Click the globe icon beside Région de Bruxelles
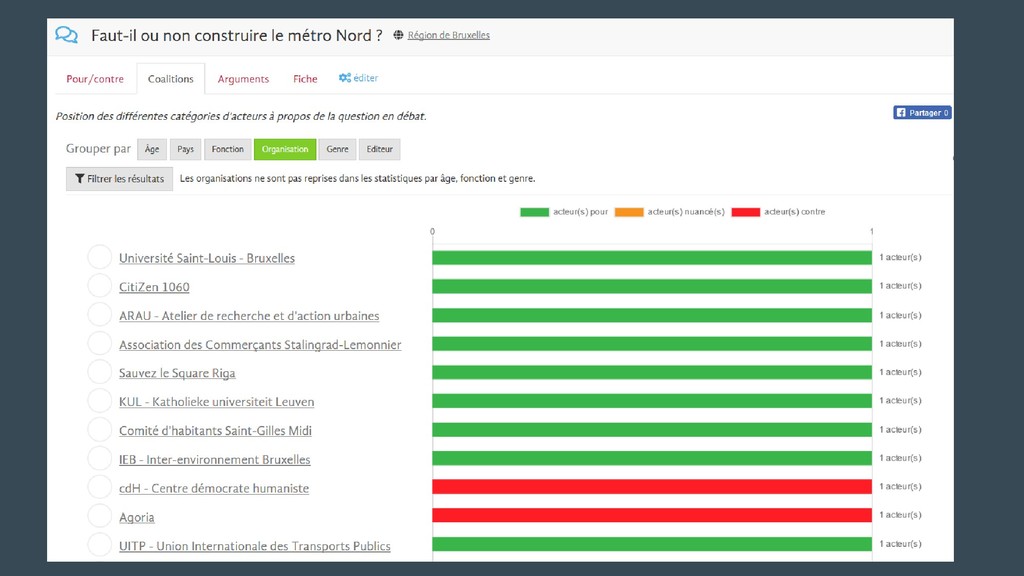1024x576 pixels. [x=398, y=35]
